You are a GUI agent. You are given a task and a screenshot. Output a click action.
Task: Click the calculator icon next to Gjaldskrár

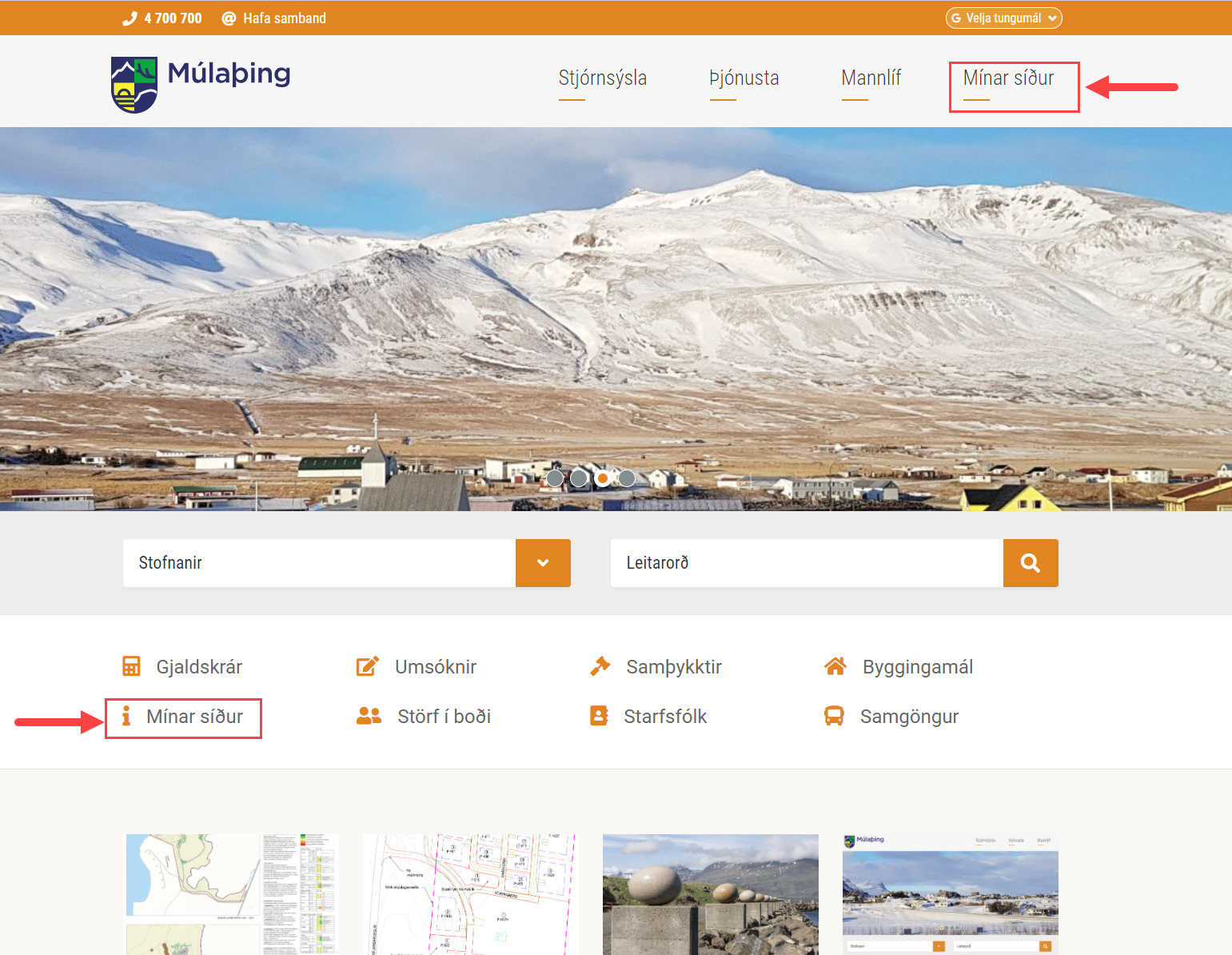click(x=131, y=666)
